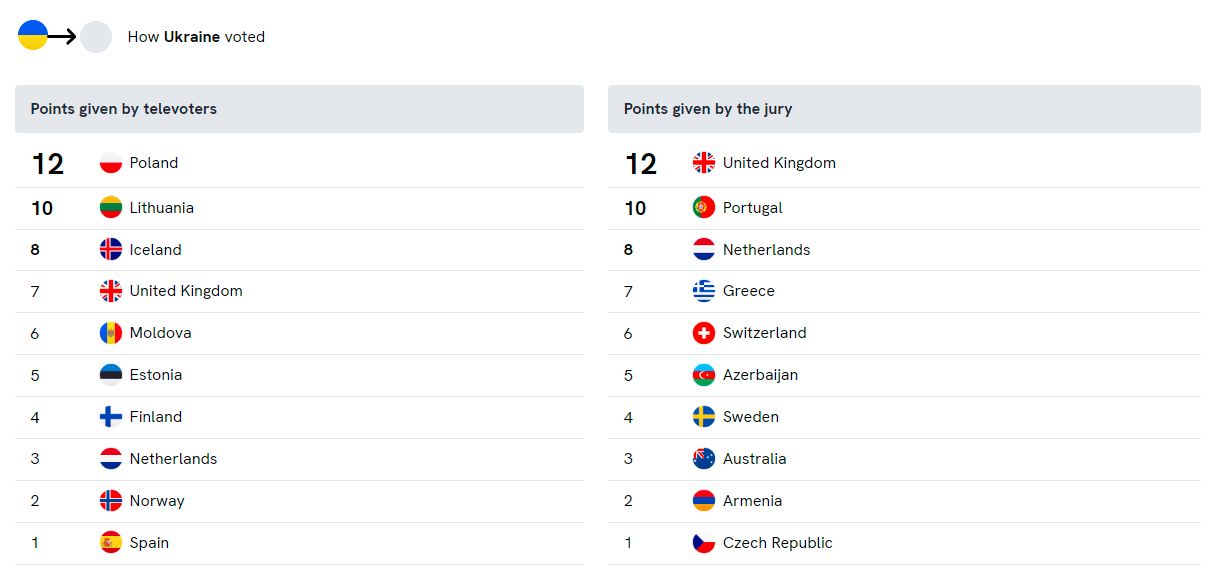
Task: Select 'Points given by televoters' header
Action: [124, 109]
